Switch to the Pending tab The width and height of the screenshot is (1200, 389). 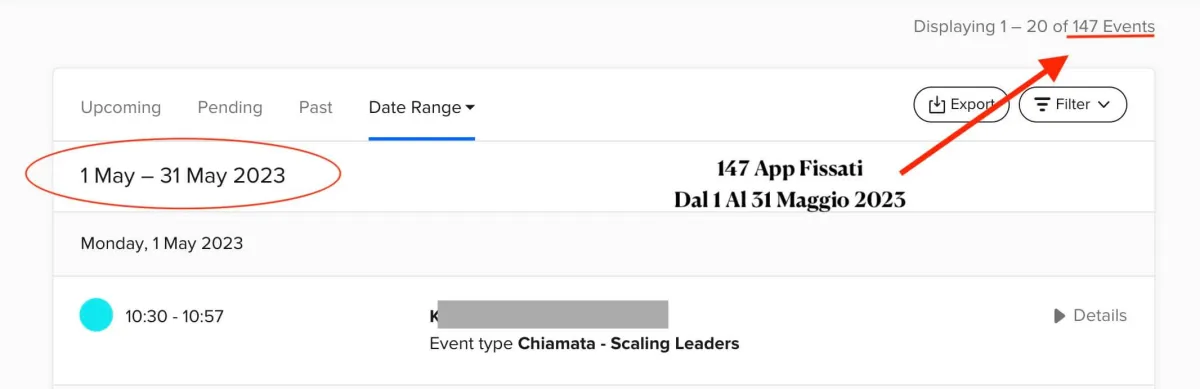pos(230,107)
